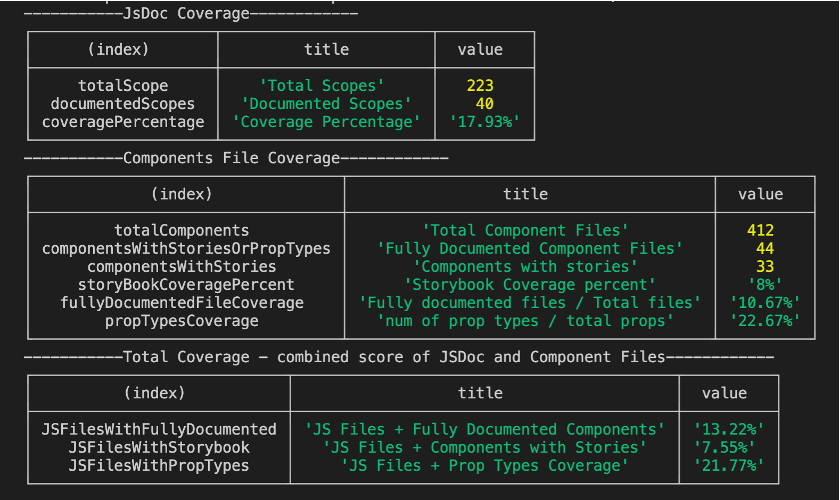840x500 pixels.
Task: Click the Components File Coverage heading
Action: click(x=235, y=158)
